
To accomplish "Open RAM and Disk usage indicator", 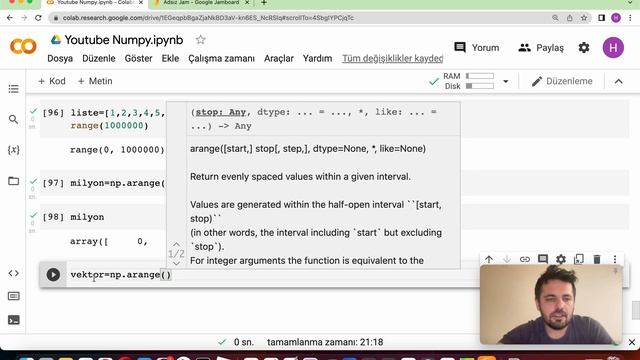I will [x=469, y=81].
